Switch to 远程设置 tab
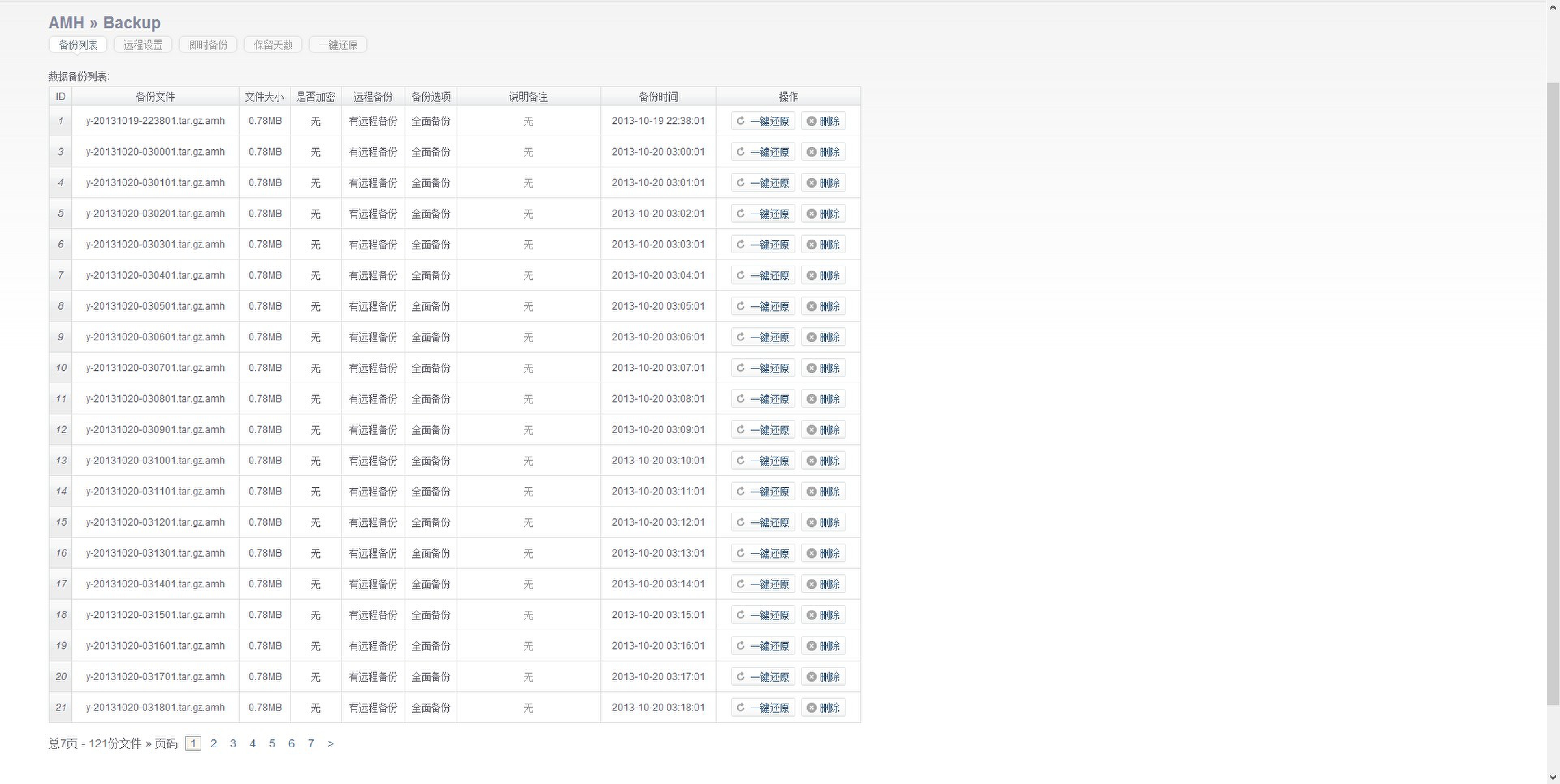The width and height of the screenshot is (1560, 784). (x=143, y=45)
